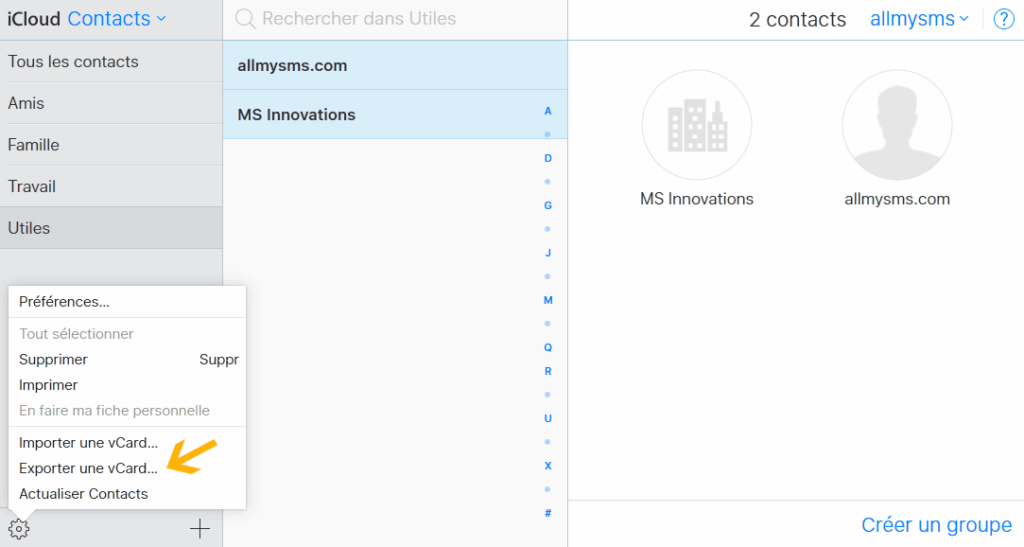Choose Actualiser Contacts menu entry
1024x547 pixels.
tap(127, 493)
